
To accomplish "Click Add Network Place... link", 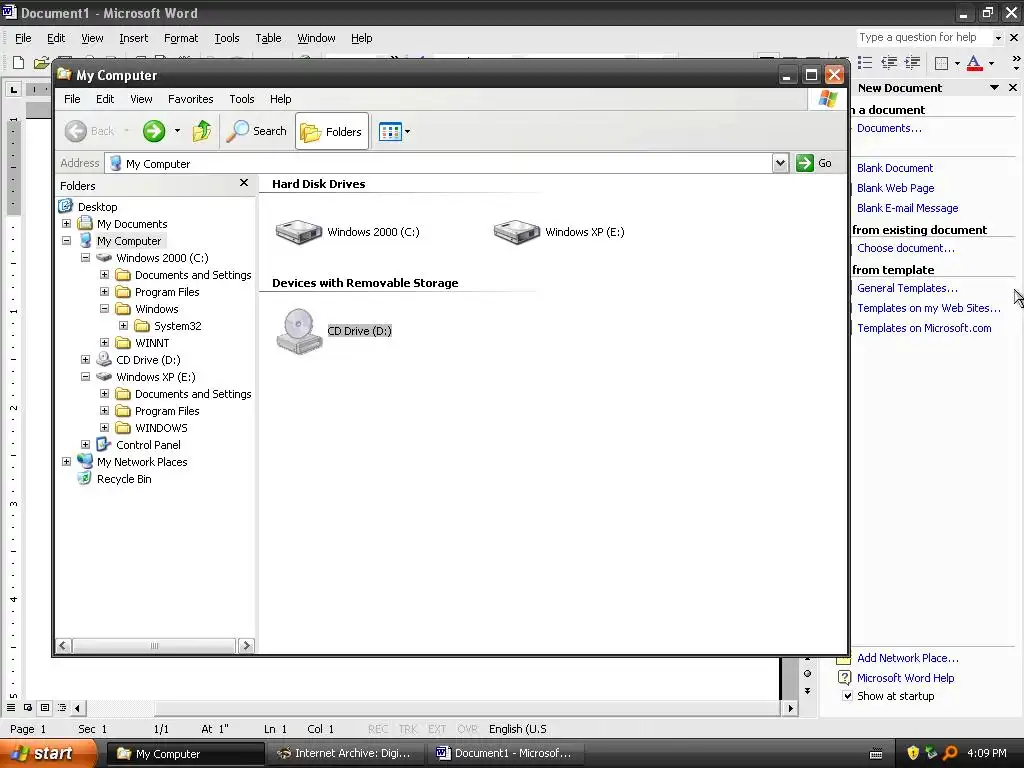I will point(908,658).
